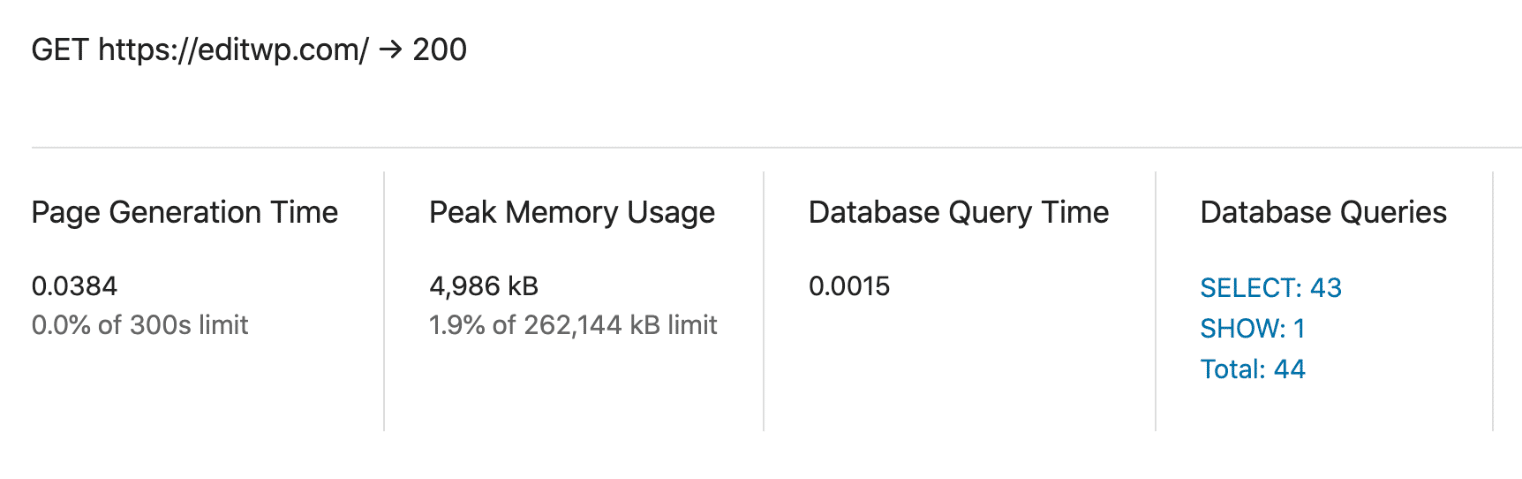
Task: Click the Database Query Time heading
Action: point(958,212)
